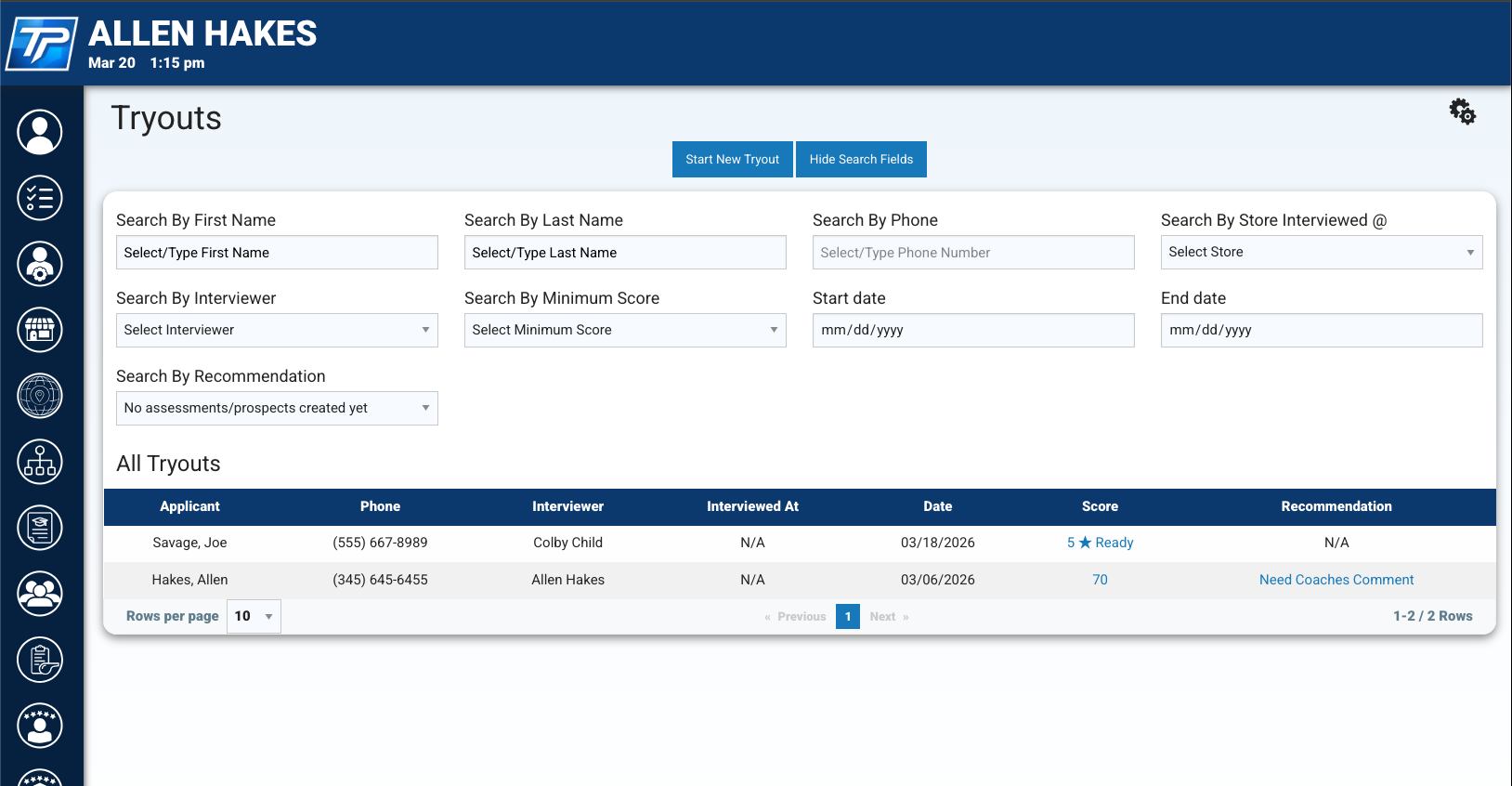This screenshot has height=786, width=1512.
Task: Click the End date field
Action: (1322, 330)
